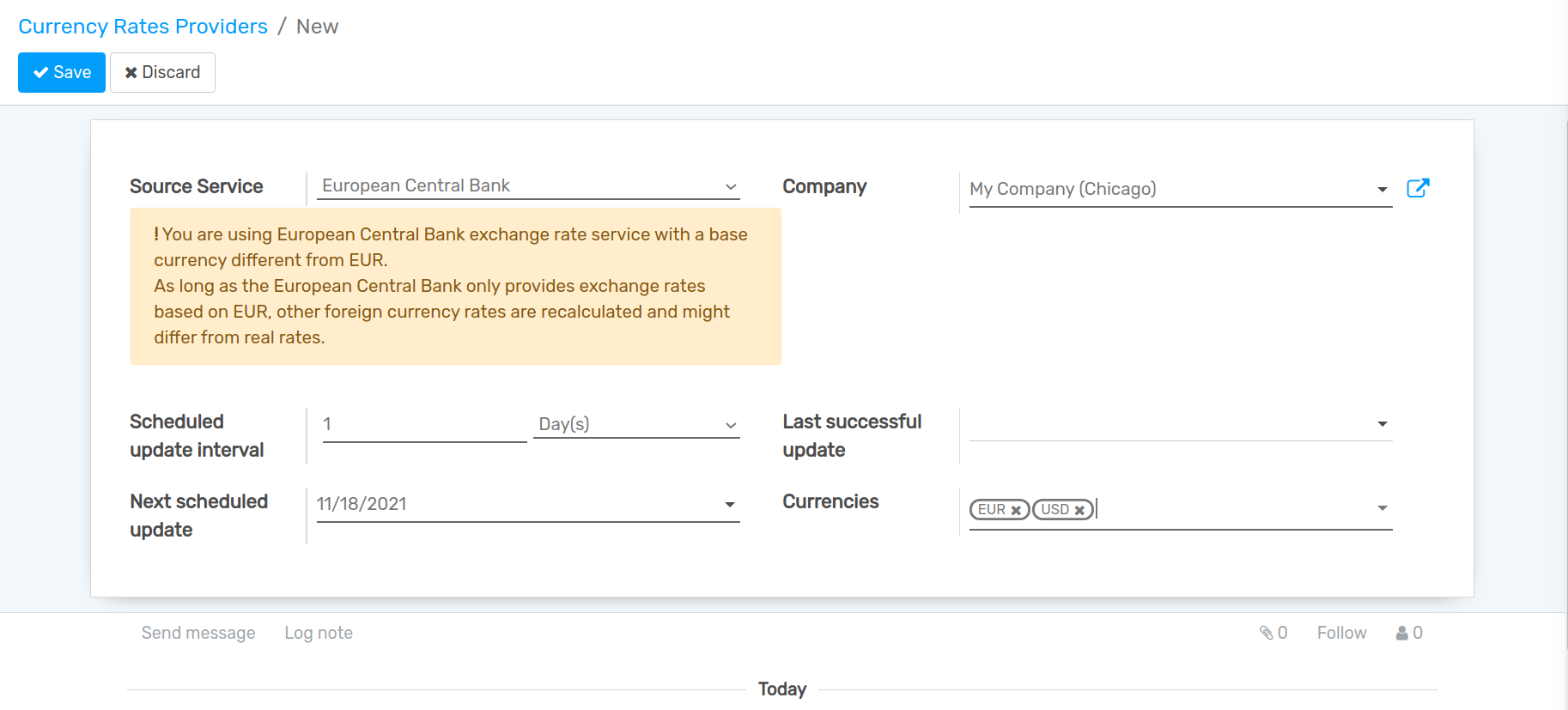This screenshot has height=710, width=1568.
Task: Expand the Source Service dropdown
Action: coord(730,186)
